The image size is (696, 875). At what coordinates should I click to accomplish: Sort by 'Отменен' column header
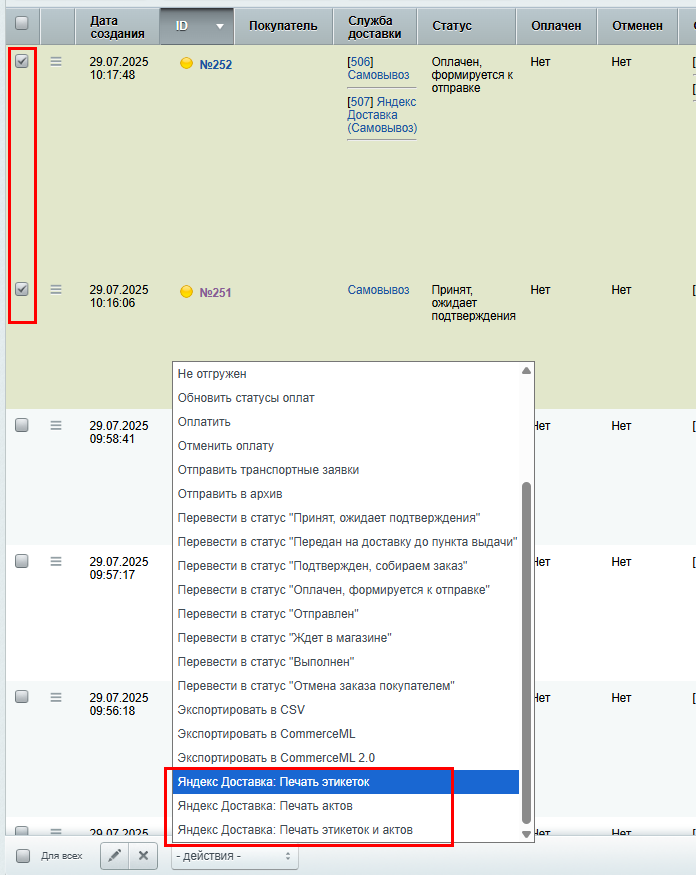[x=637, y=26]
